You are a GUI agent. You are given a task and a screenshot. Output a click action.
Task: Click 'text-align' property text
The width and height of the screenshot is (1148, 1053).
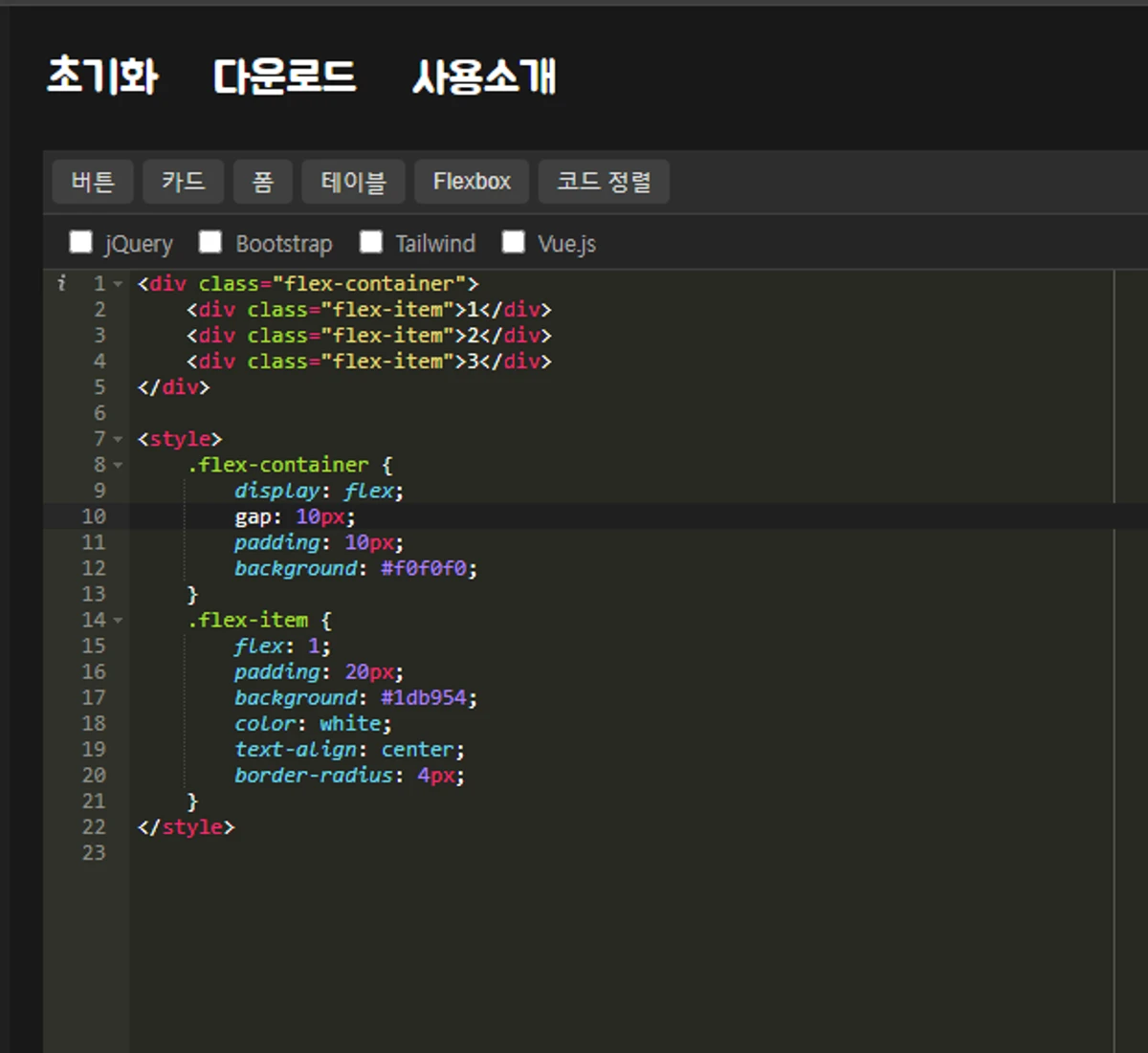click(296, 749)
